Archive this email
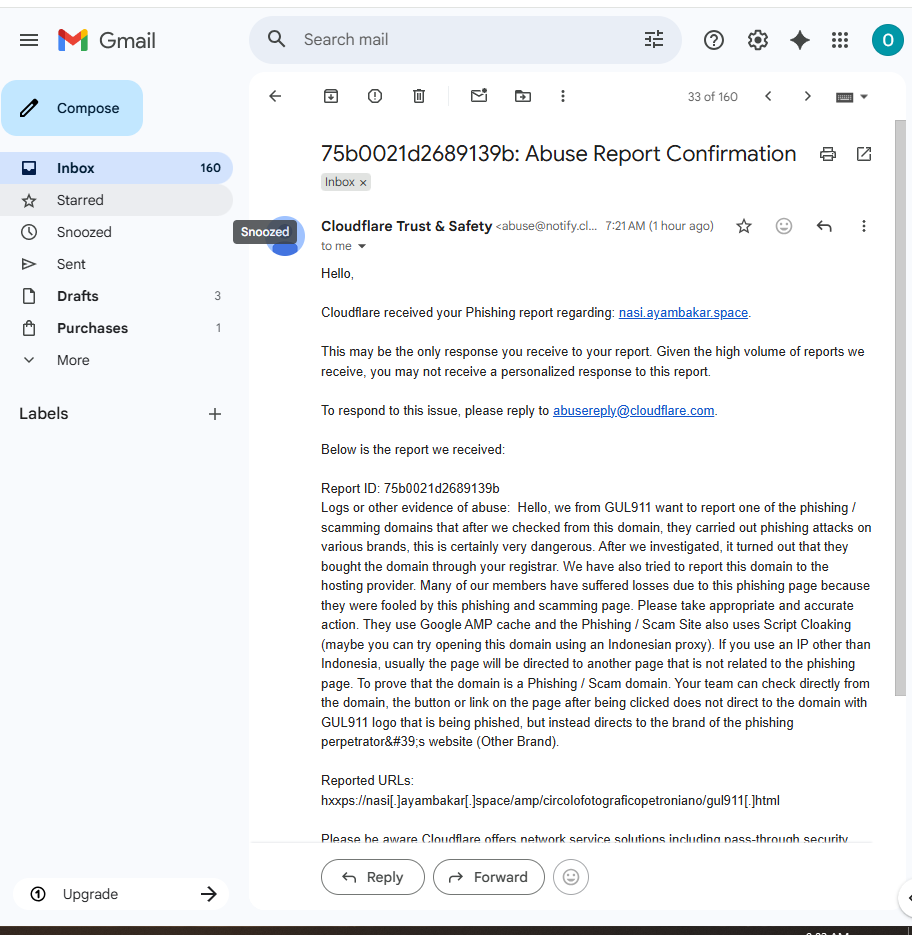Image resolution: width=912 pixels, height=935 pixels. click(330, 96)
